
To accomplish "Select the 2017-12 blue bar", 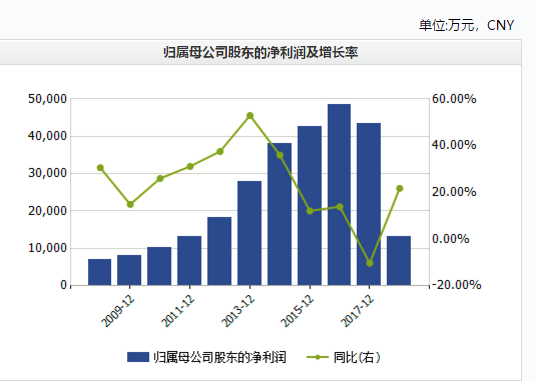I will pyautogui.click(x=369, y=204).
